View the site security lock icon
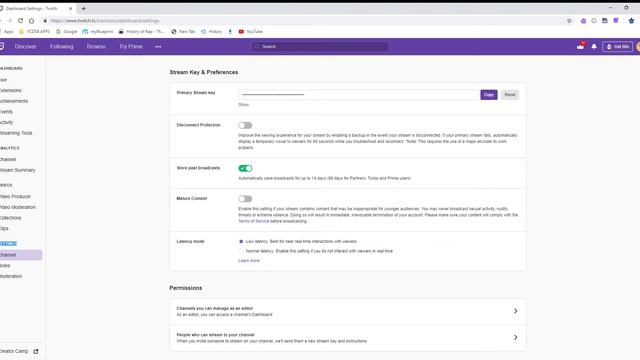Screen dimensions: 640x360 point(45,20)
